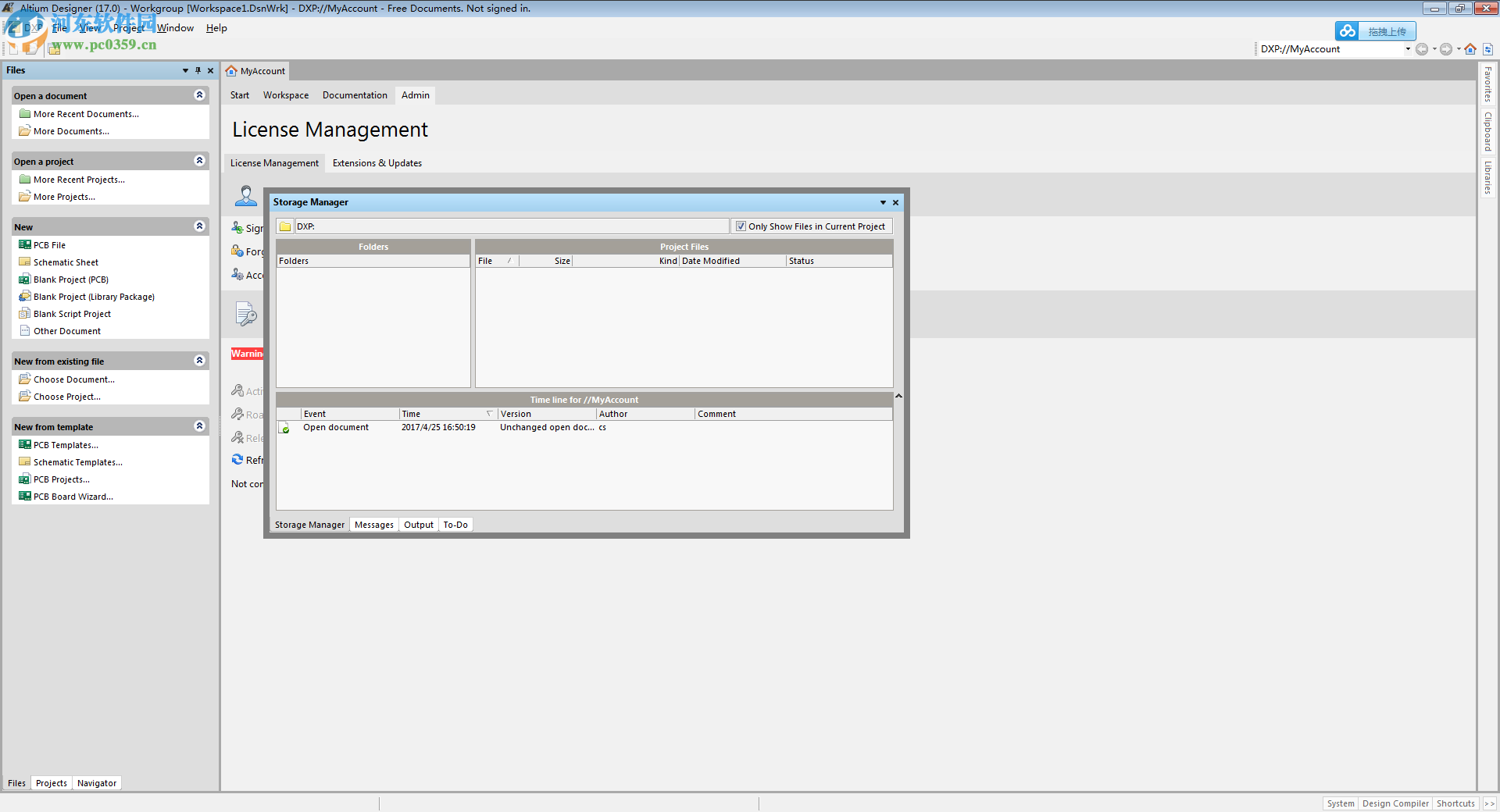Switch to To-Do tab
Viewport: 1500px width, 812px height.
[455, 525]
